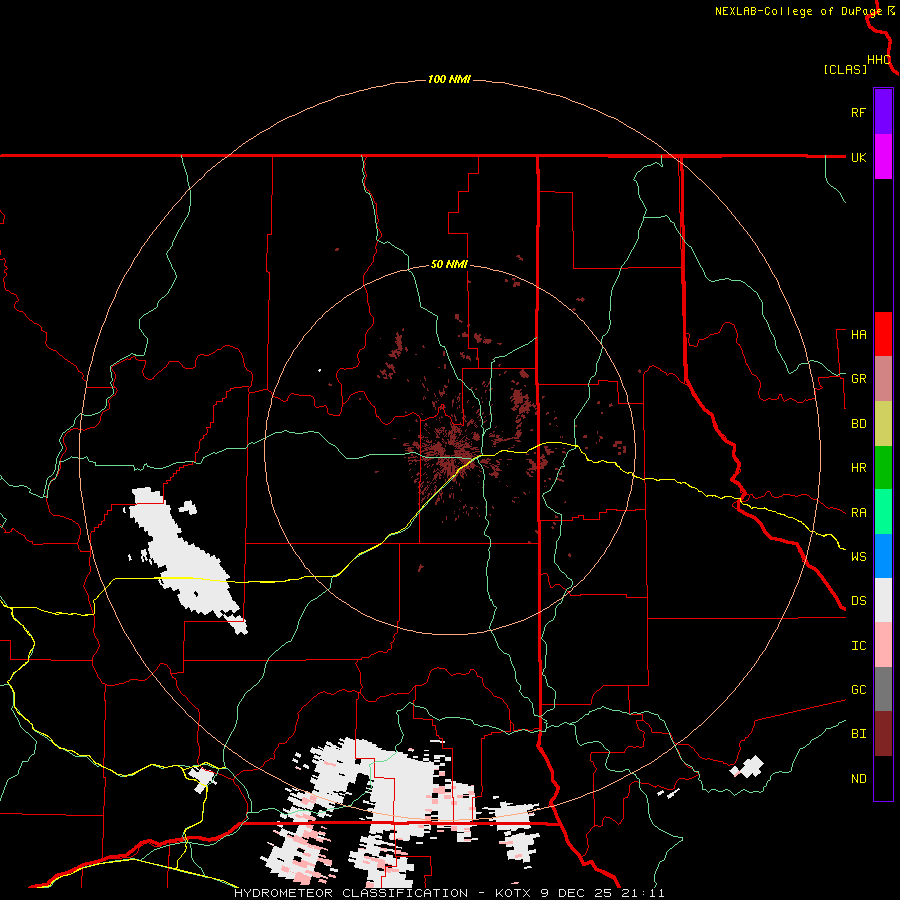Click the GC gray legend color swatch
The image size is (900, 900).
883,689
